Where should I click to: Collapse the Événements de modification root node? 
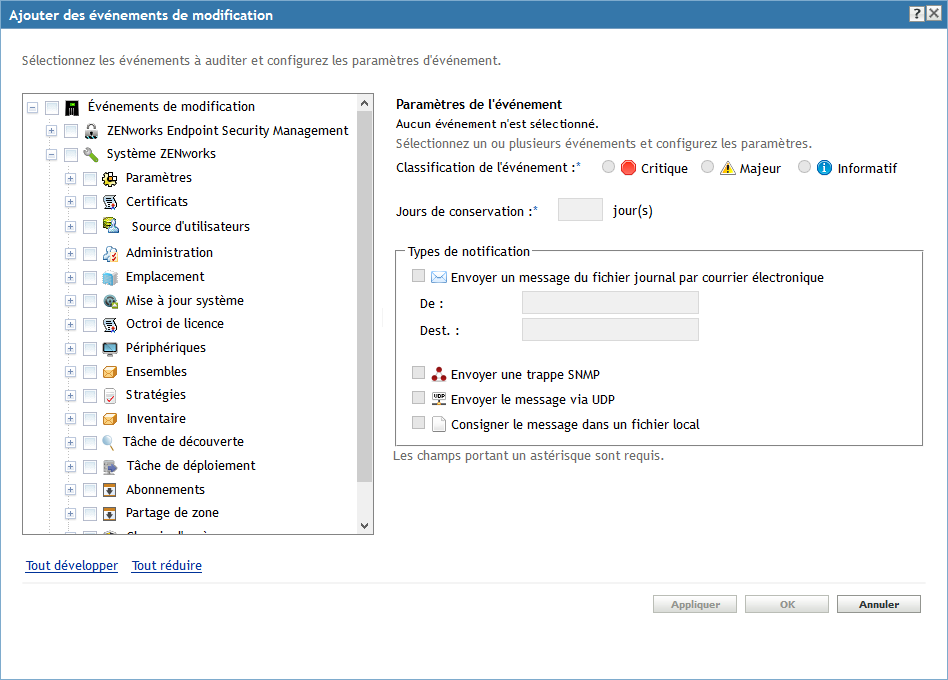[x=33, y=108]
